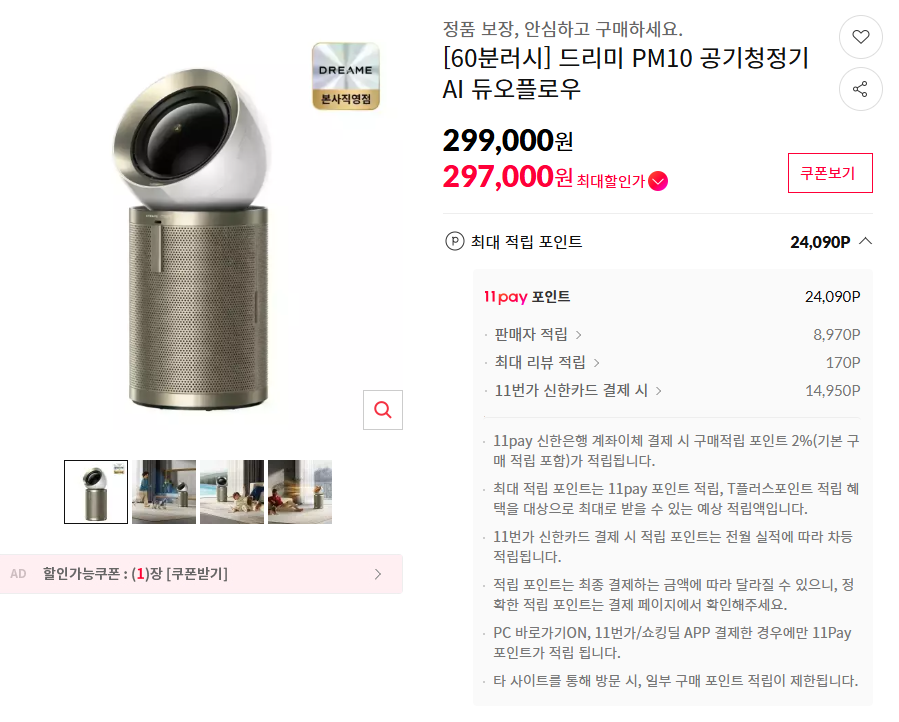Click the 쿠폰받기 coupon link
The width and height of the screenshot is (899, 722).
[197, 574]
